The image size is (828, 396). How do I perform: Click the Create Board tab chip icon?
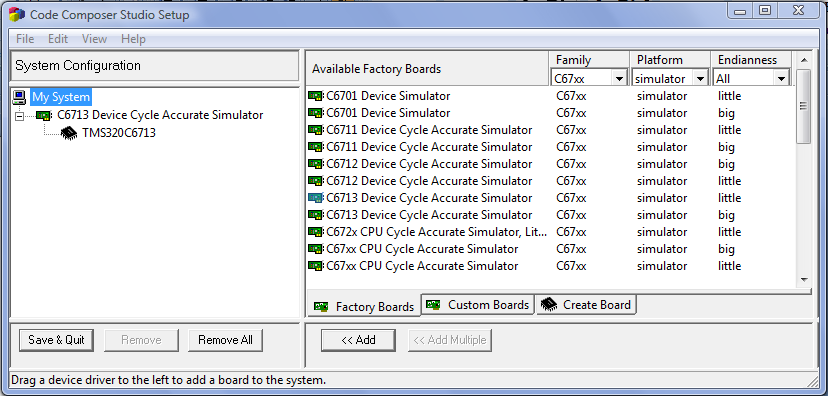[549, 305]
